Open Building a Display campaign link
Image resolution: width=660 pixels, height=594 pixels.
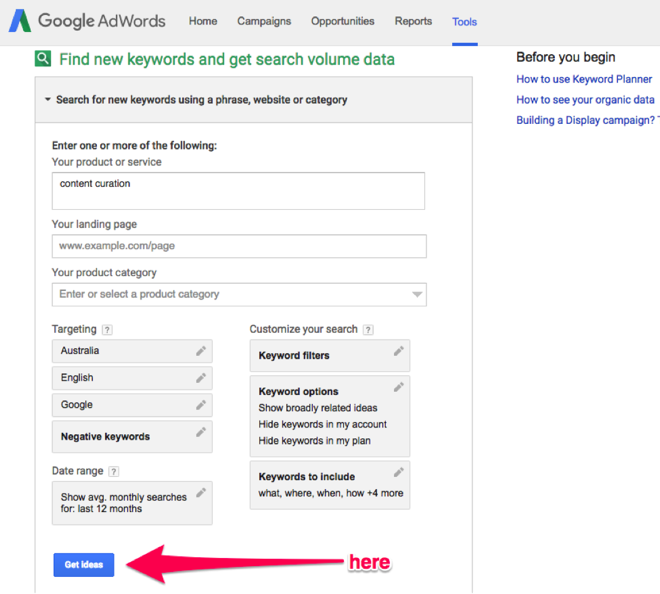(x=588, y=120)
